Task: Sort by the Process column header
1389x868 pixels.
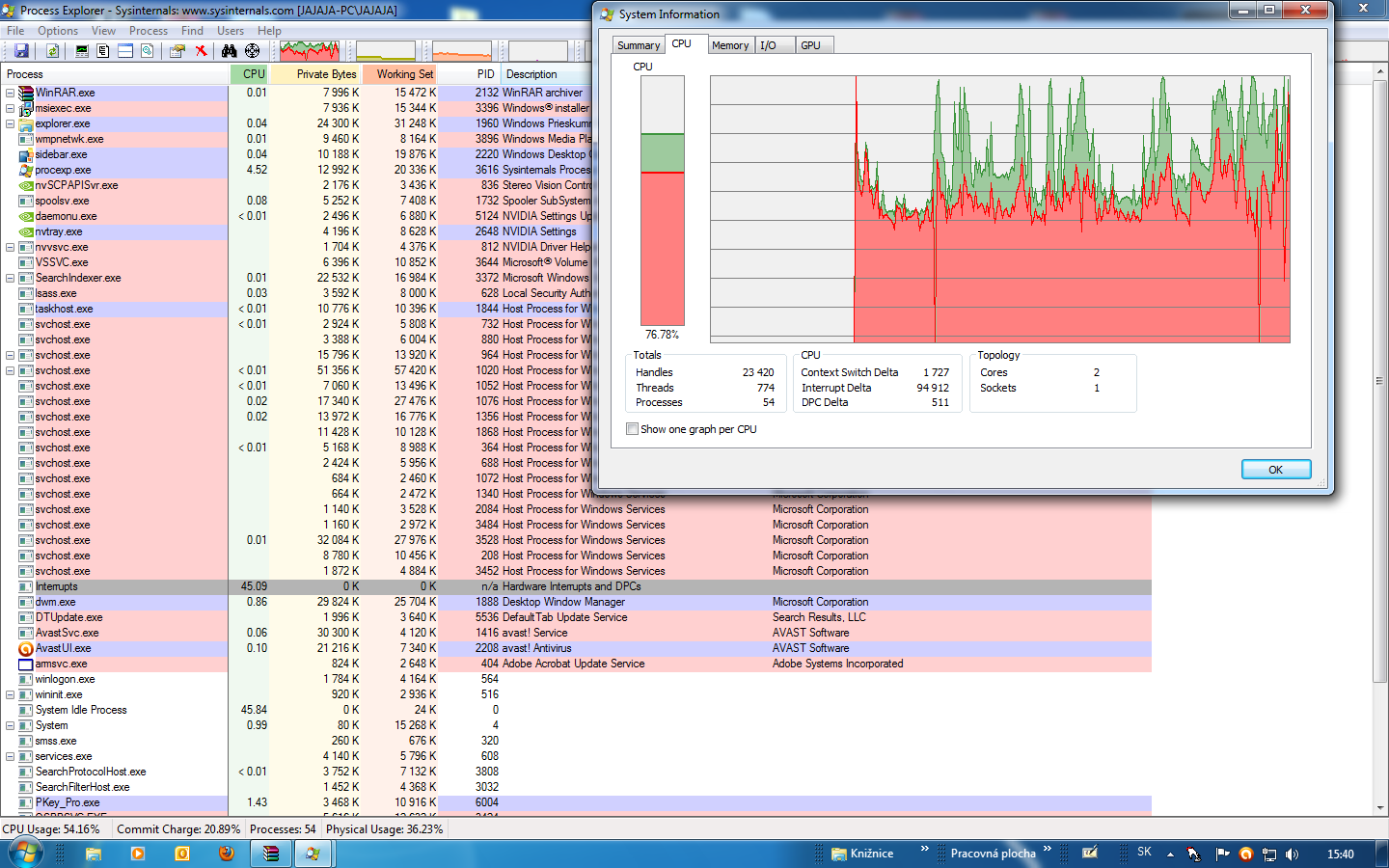Action: tap(115, 74)
